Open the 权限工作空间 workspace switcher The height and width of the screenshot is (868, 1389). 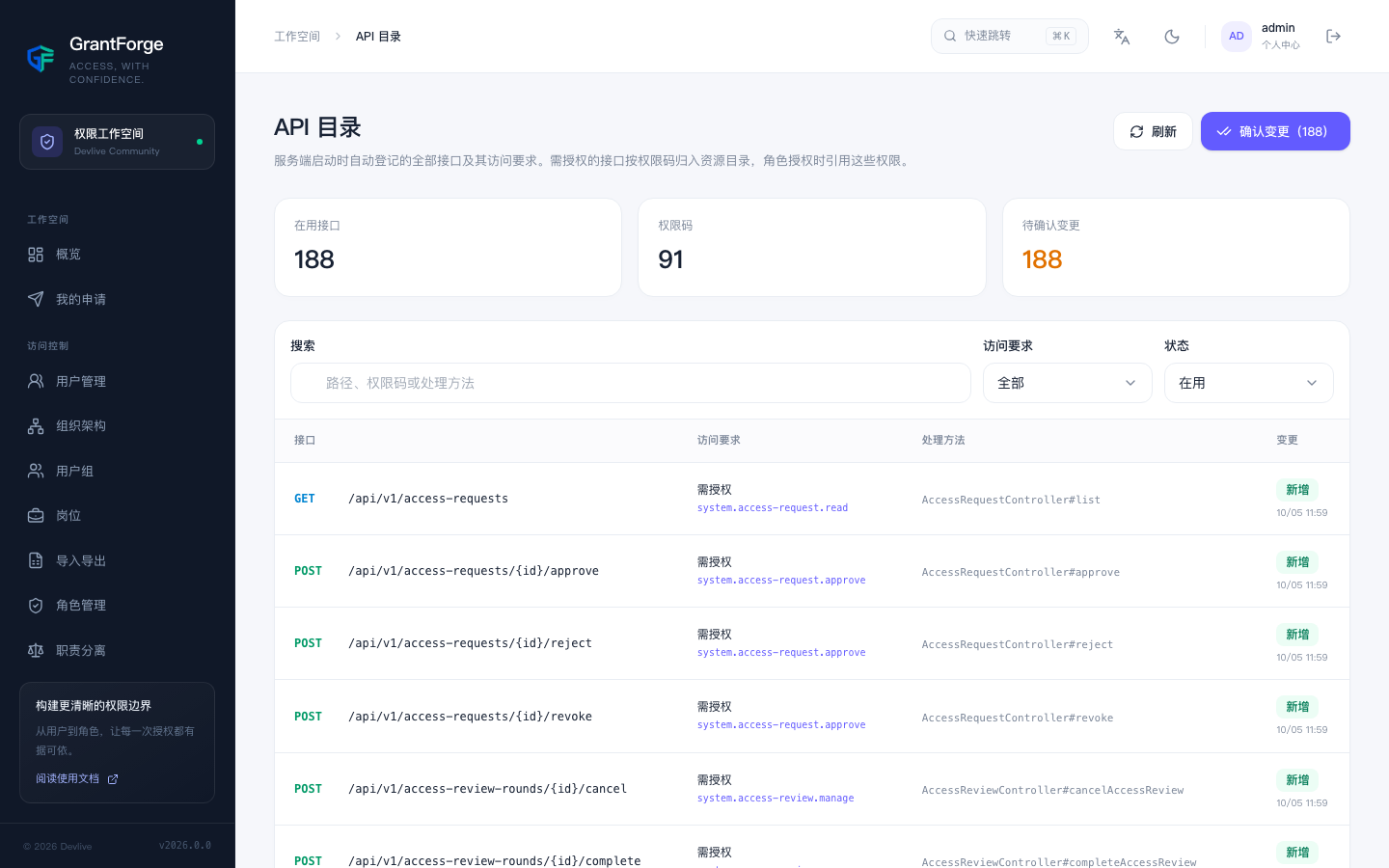(x=117, y=142)
